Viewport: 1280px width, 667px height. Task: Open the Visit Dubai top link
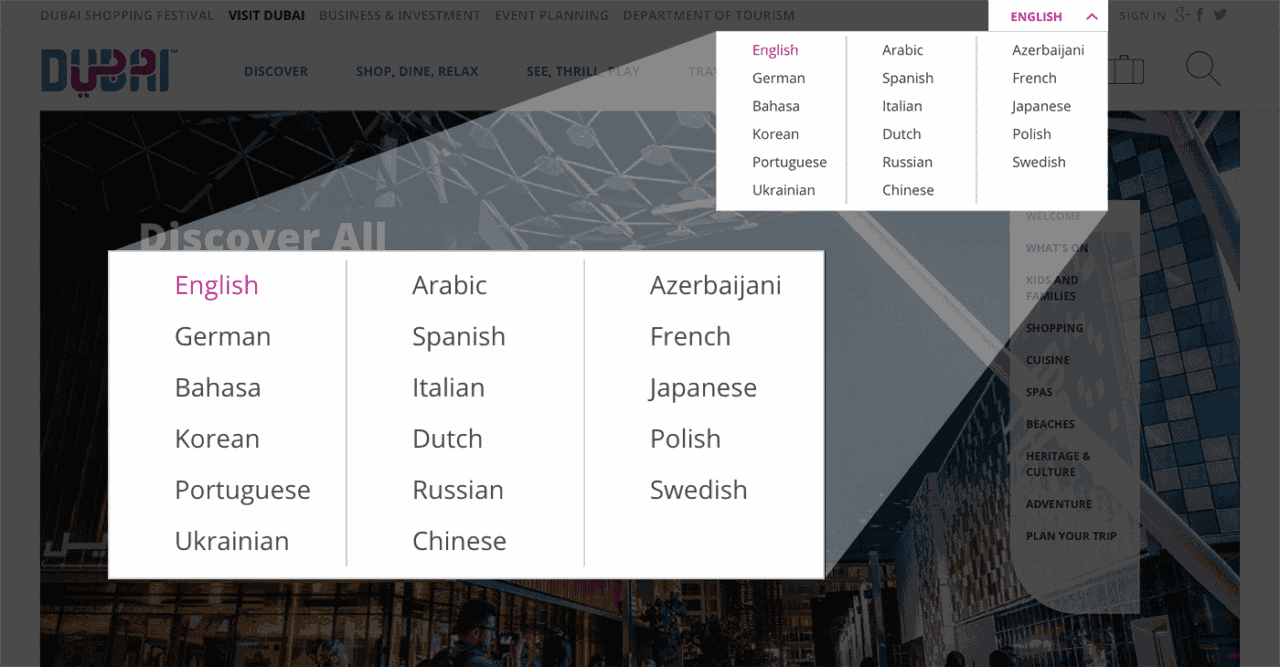tap(266, 16)
